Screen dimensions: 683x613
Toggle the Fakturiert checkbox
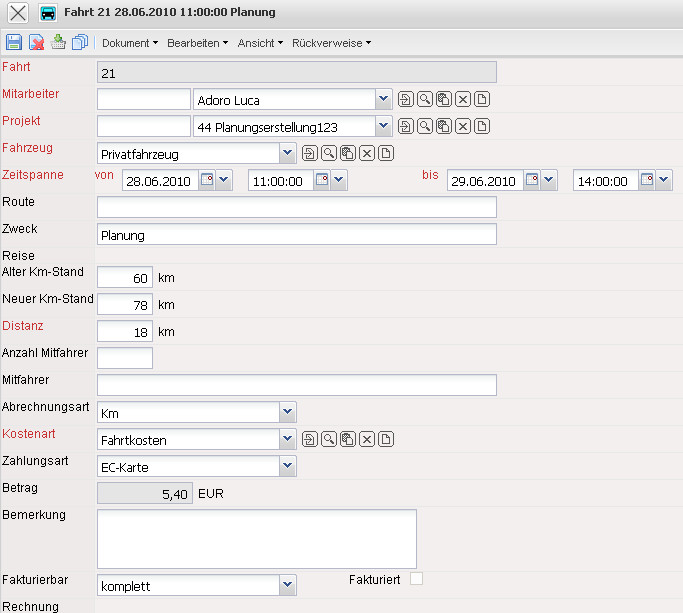416,578
